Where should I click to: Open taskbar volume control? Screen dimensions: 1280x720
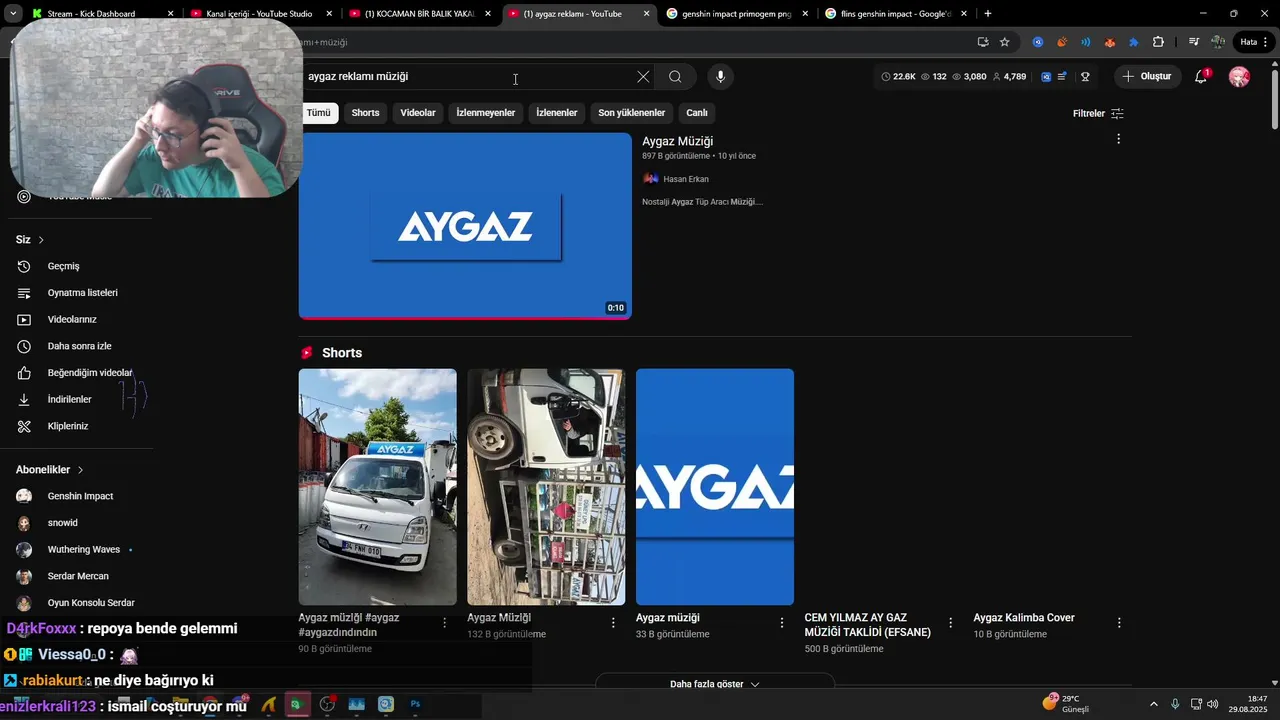tap(1212, 705)
